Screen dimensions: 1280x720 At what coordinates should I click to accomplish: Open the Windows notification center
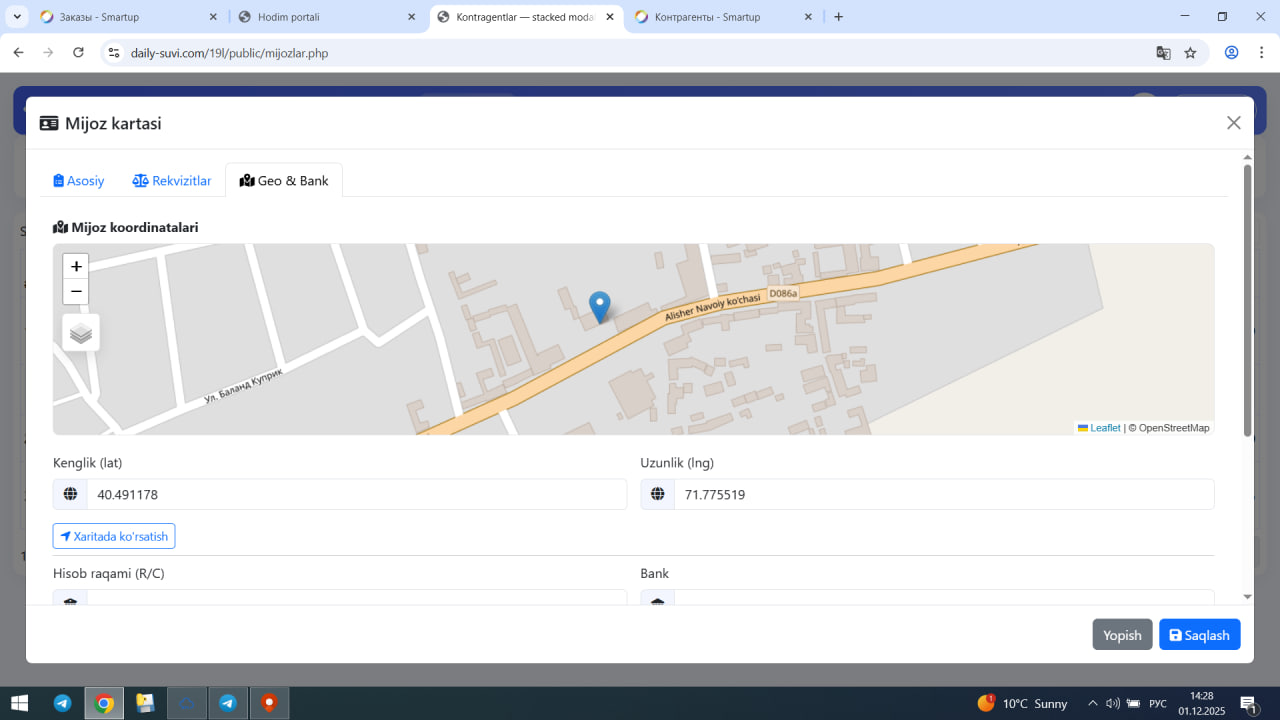click(x=1249, y=704)
